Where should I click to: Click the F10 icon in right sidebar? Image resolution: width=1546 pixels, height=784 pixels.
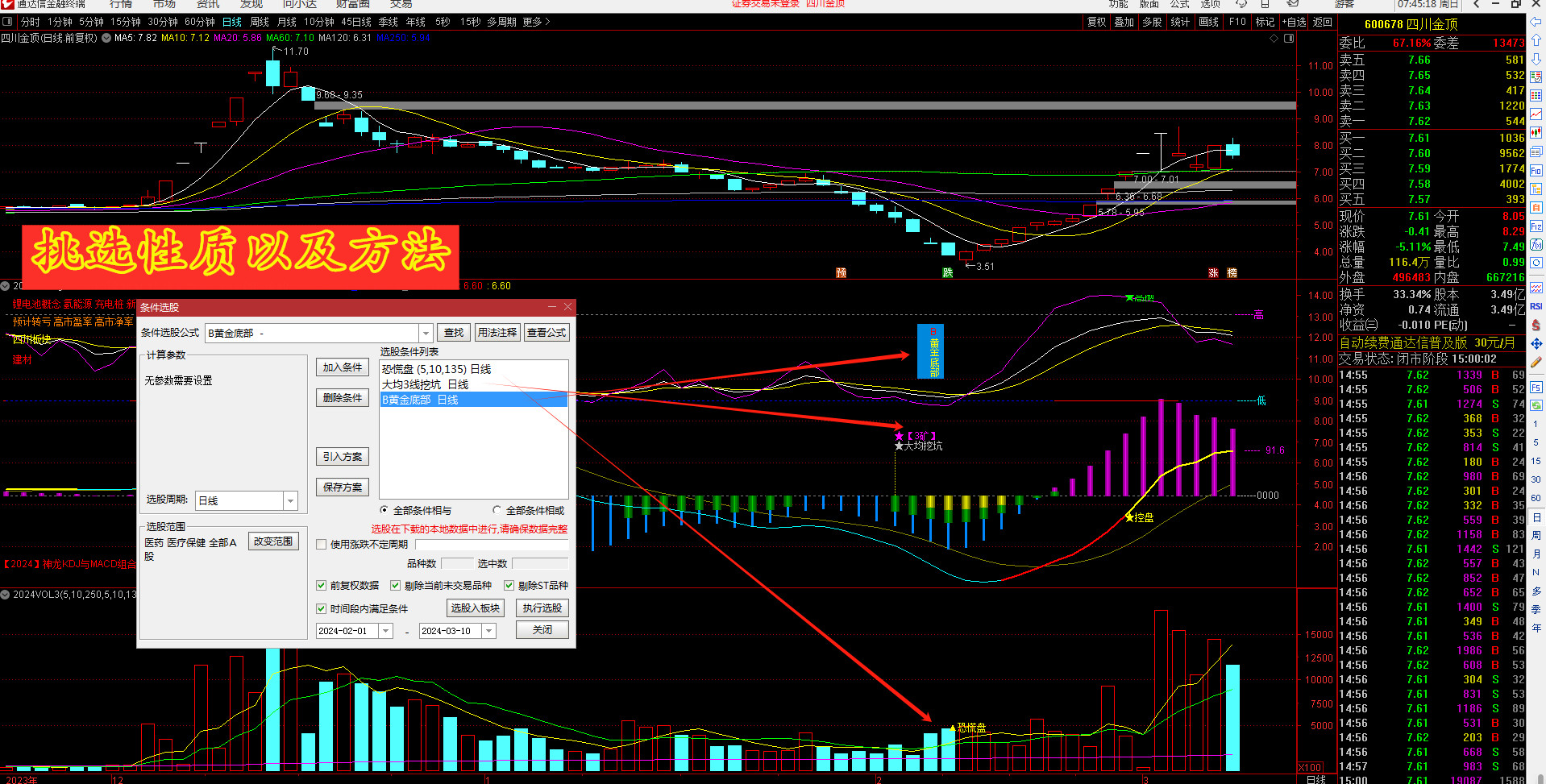coord(1536,171)
